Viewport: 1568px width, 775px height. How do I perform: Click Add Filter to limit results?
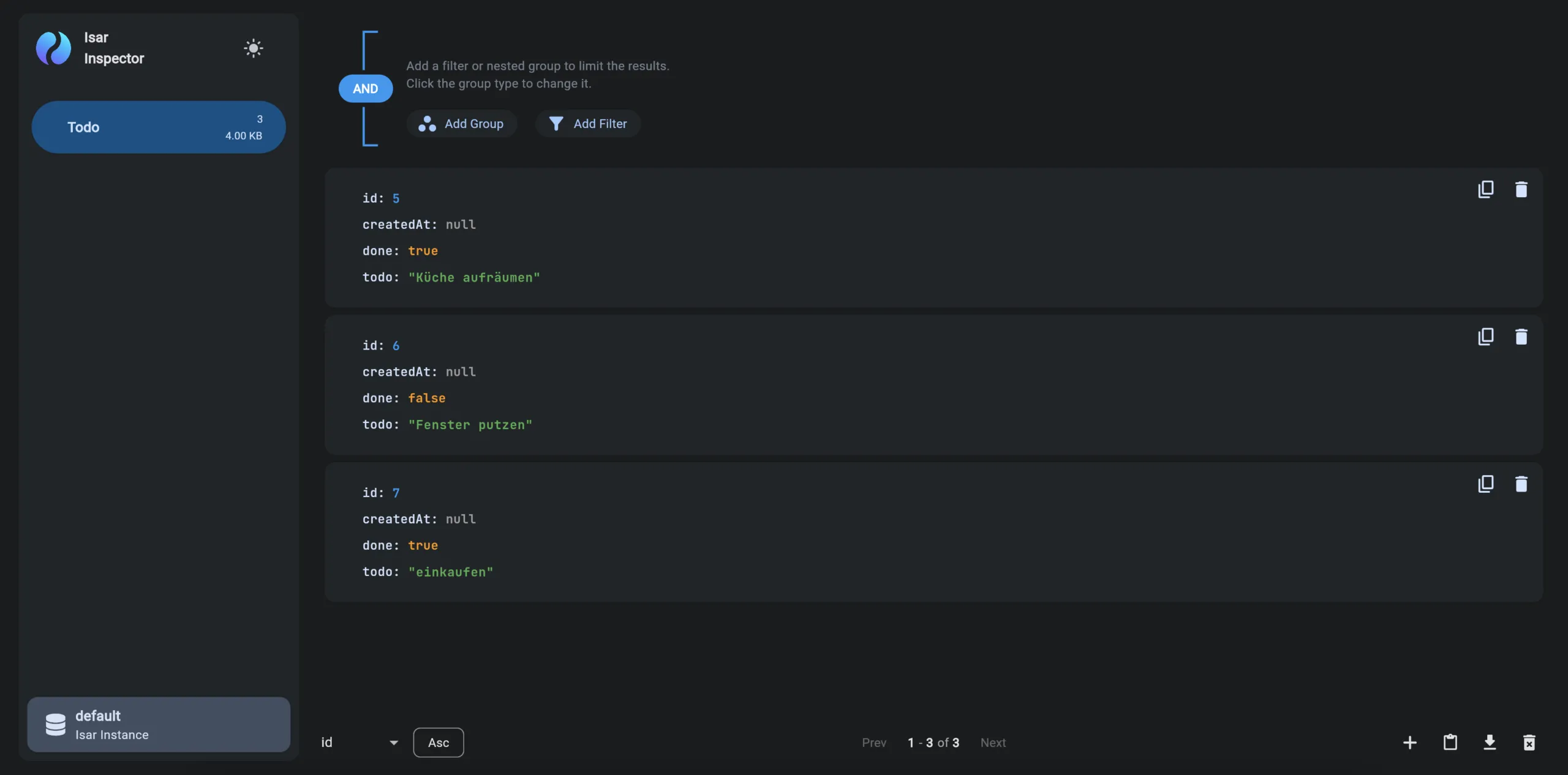[587, 123]
